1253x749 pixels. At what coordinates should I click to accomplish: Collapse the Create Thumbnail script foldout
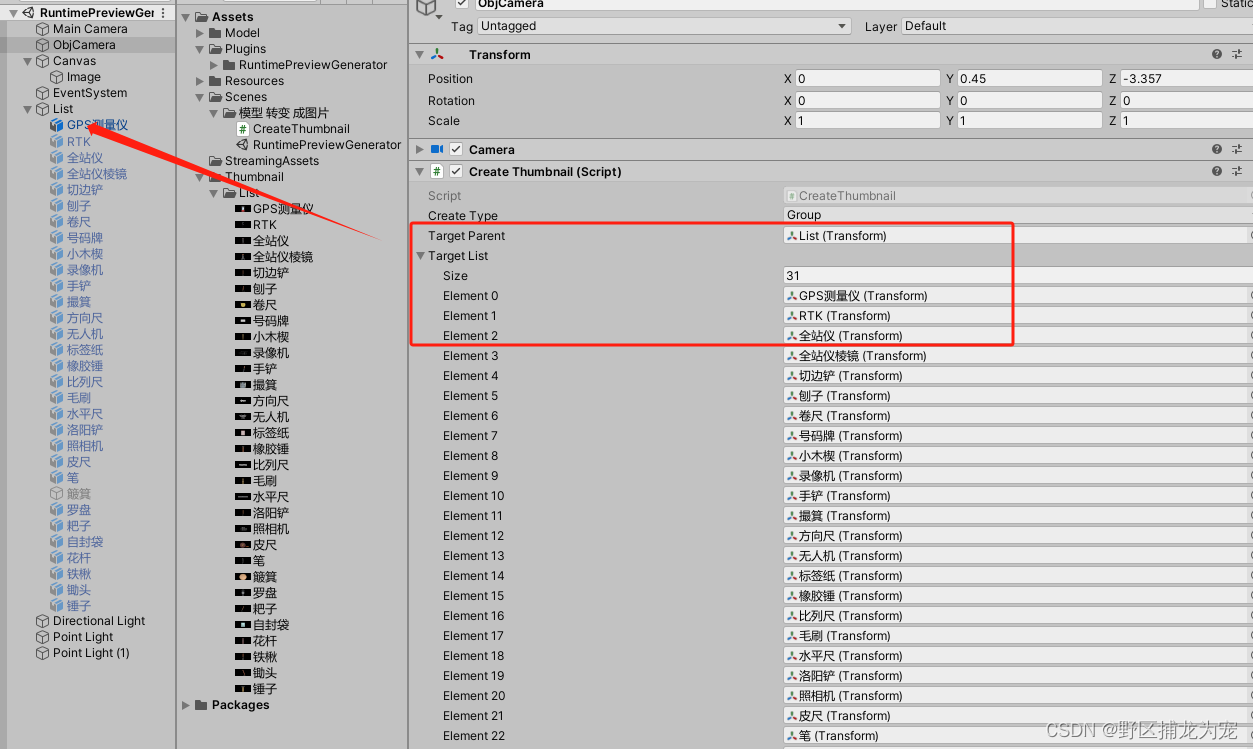pyautogui.click(x=420, y=171)
